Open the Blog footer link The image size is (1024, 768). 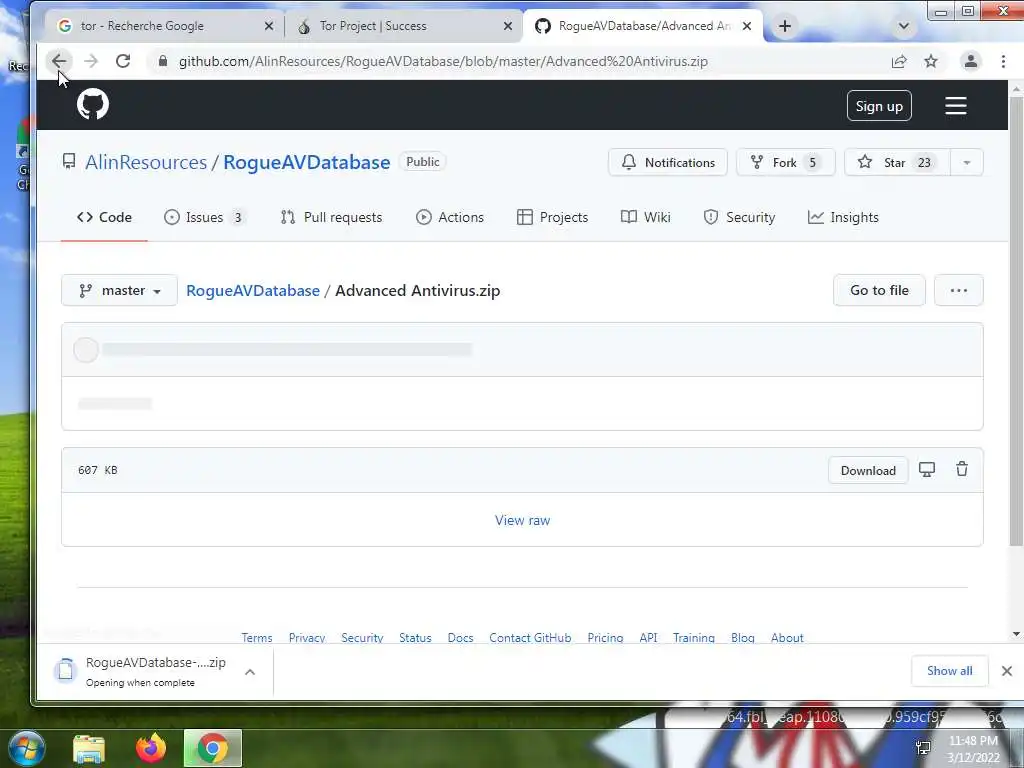click(x=743, y=637)
